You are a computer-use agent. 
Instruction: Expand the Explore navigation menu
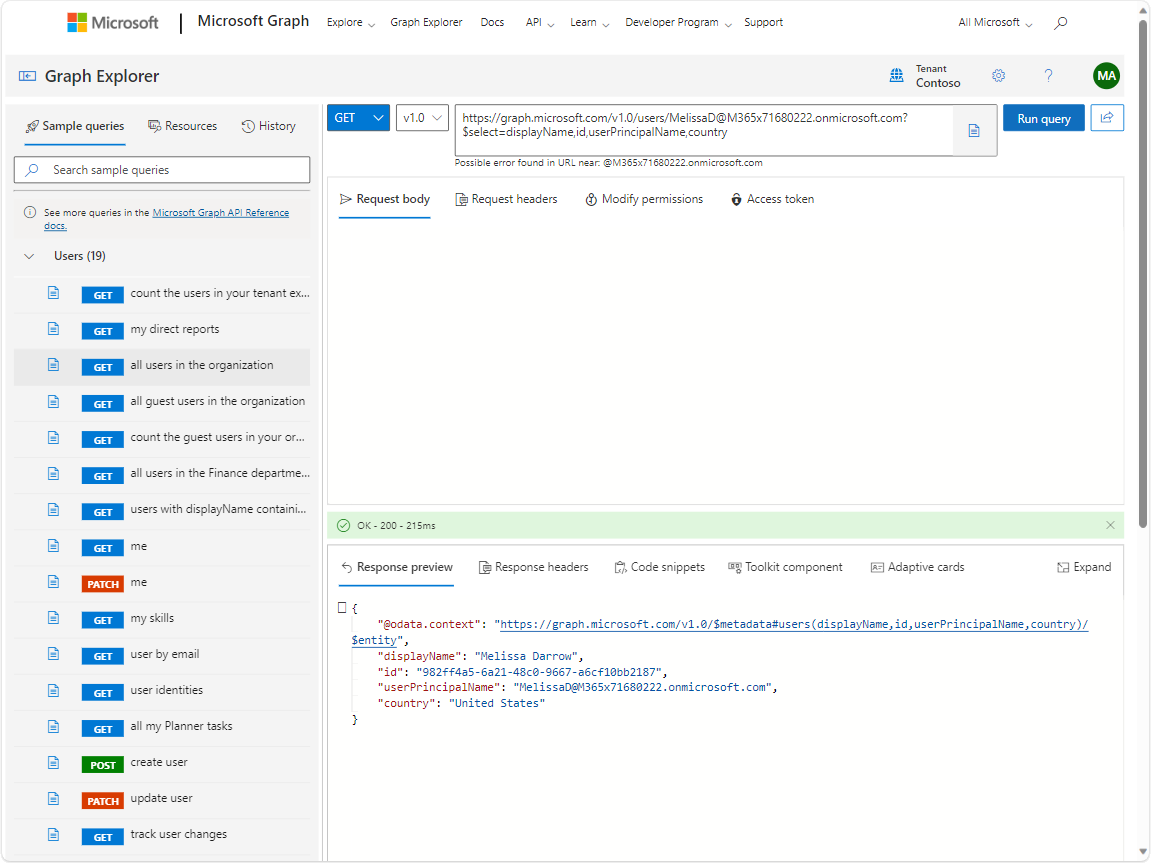pos(351,23)
